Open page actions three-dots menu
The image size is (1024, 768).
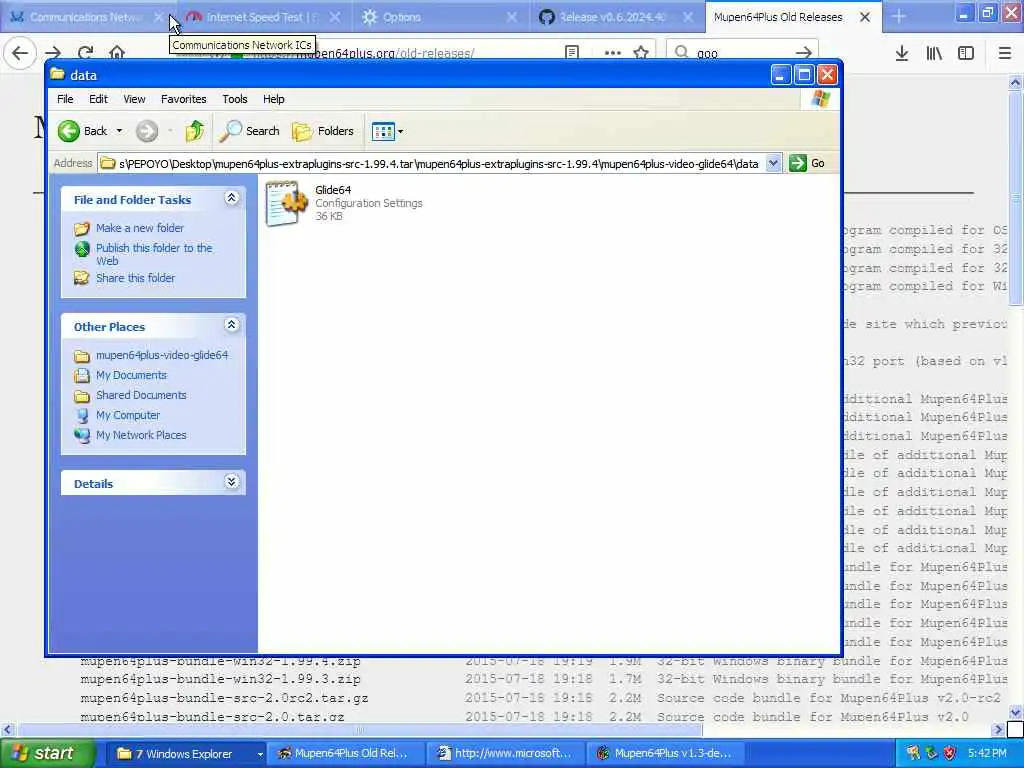point(613,53)
